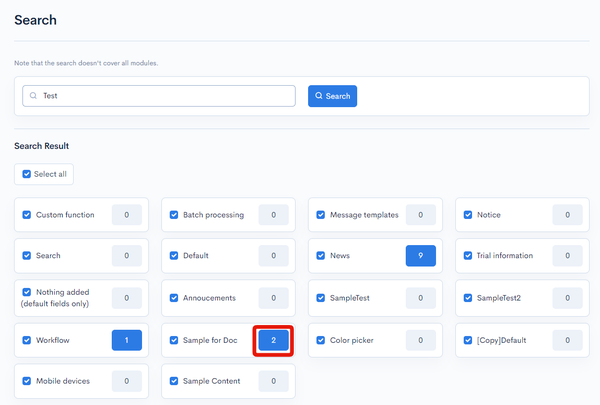This screenshot has height=405, width=600.
Task: Uncheck the [Copy]Default checkbox
Action: coord(468,340)
